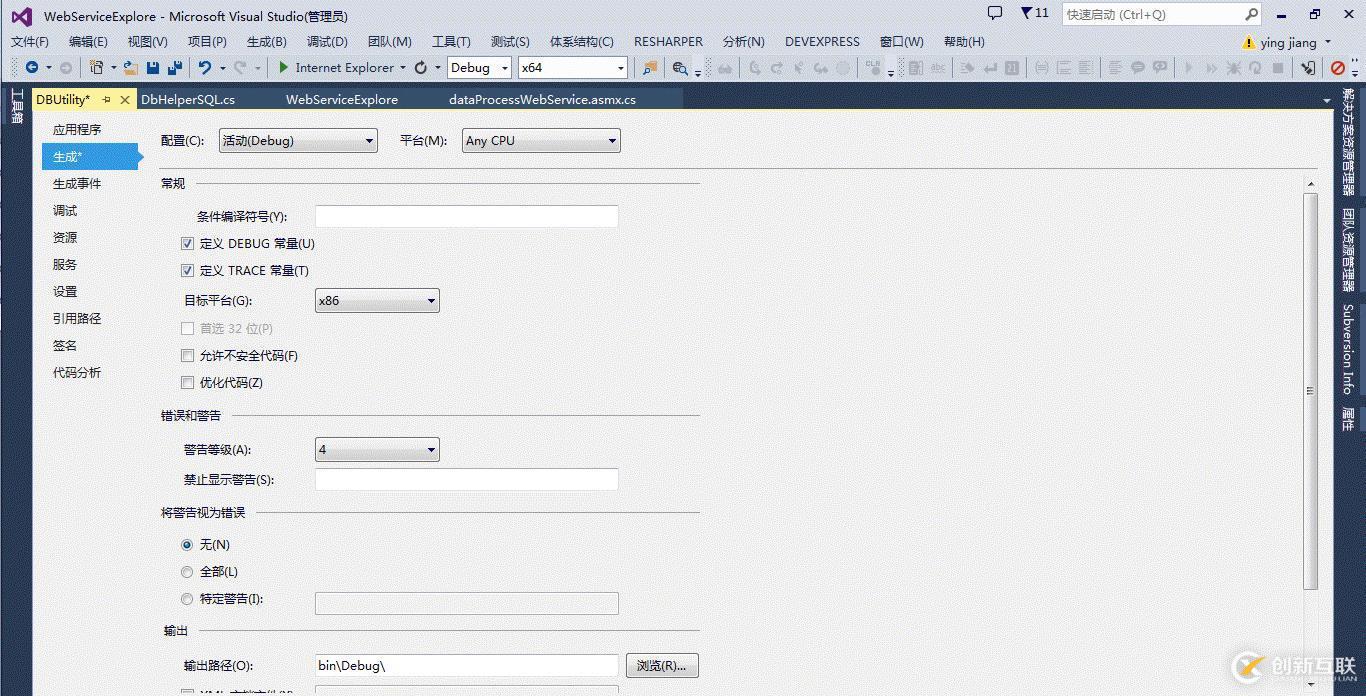Switch to DbHelperSQL.cs tab
Screen dimensions: 1366x696
click(x=188, y=99)
